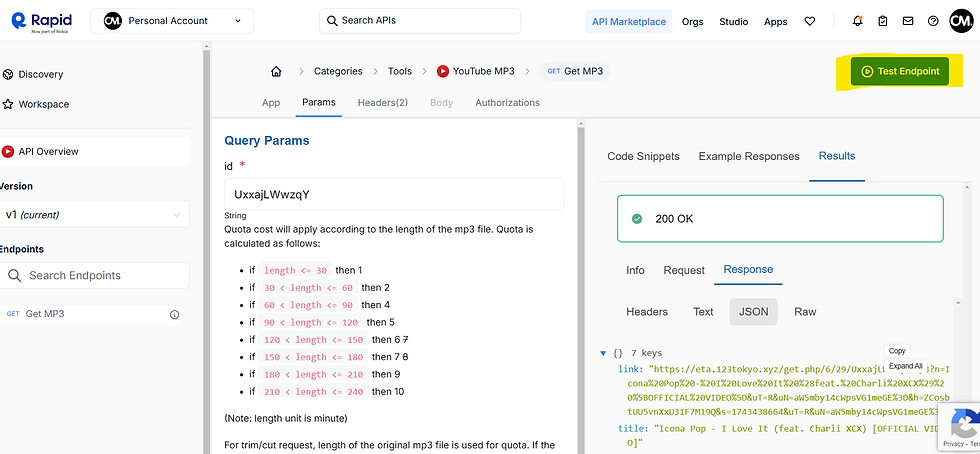Open the CM profile avatar at top right

(961, 21)
